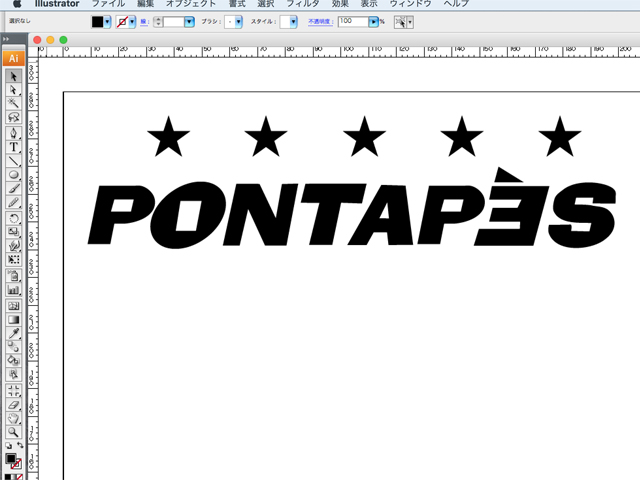Open the select similar options dropdown

pyautogui.click(x=410, y=22)
